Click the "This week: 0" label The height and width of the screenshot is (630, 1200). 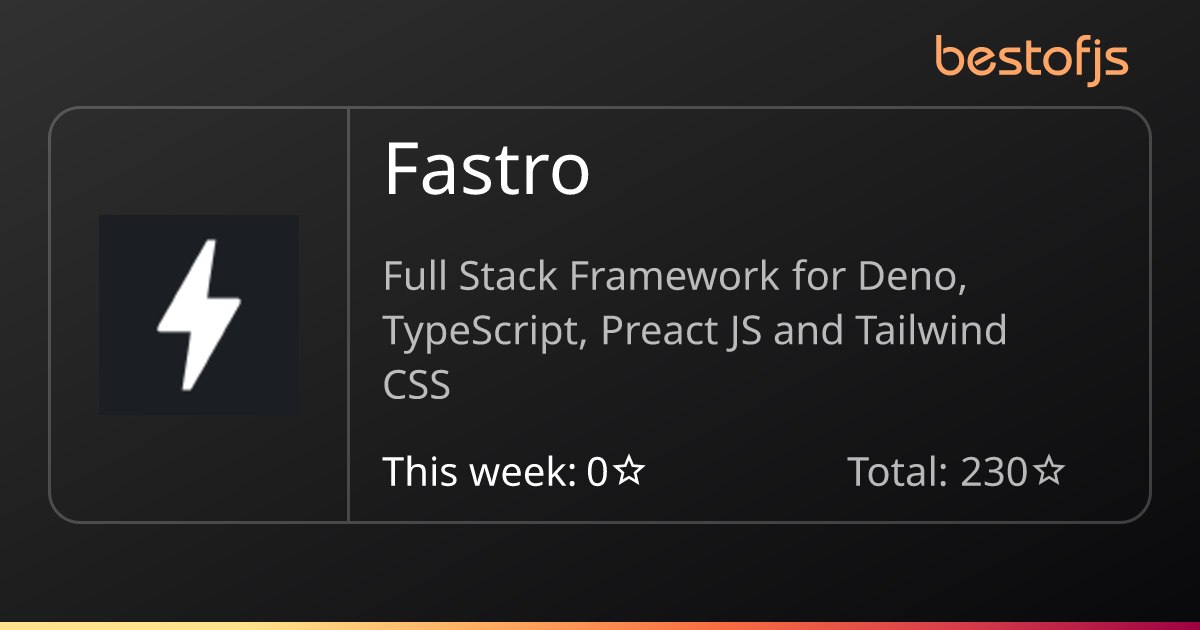coord(496,471)
